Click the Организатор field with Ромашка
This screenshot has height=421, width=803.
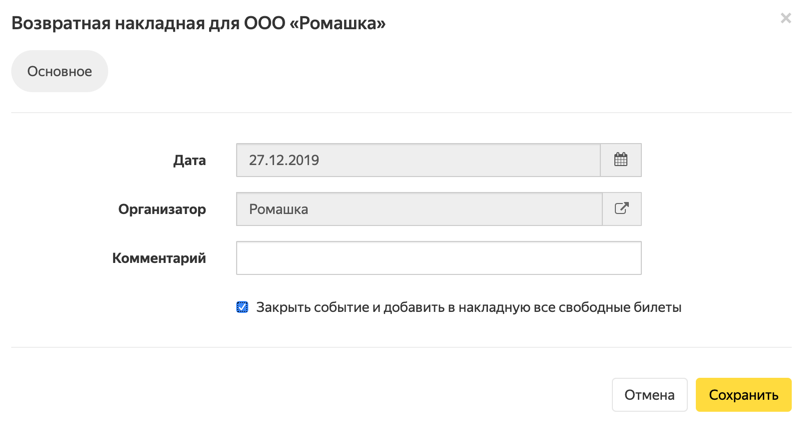point(419,209)
